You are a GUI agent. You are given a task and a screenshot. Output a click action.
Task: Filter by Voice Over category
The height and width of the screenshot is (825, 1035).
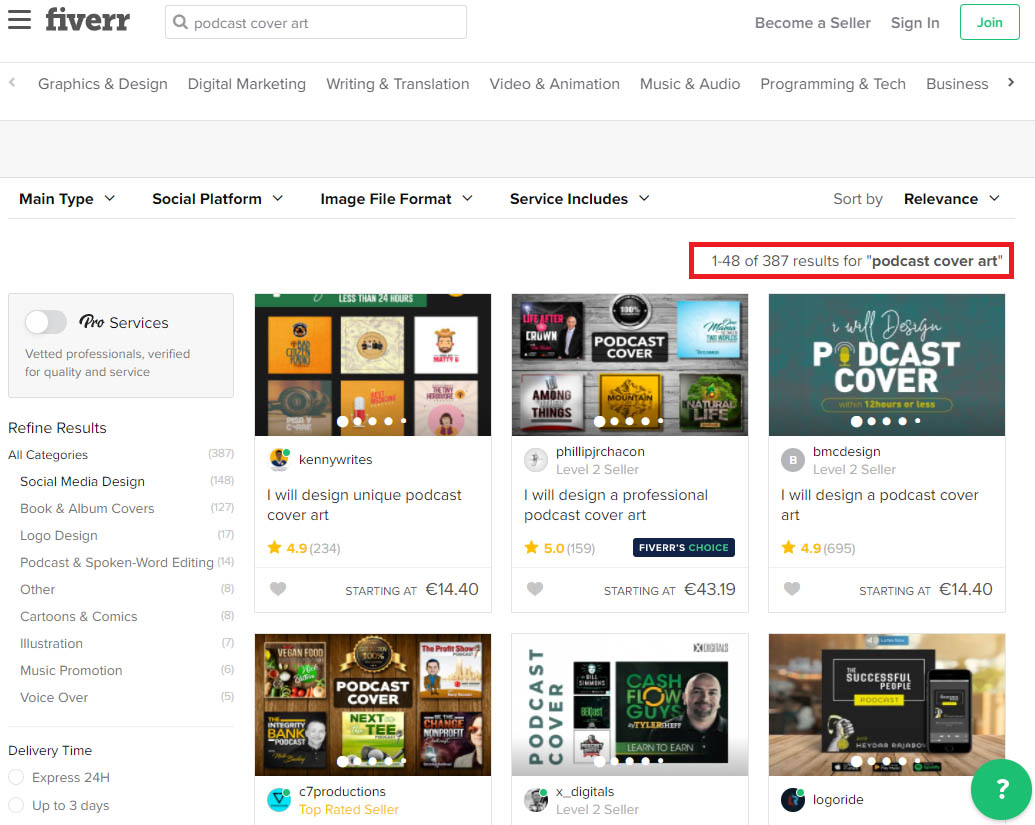coord(54,698)
